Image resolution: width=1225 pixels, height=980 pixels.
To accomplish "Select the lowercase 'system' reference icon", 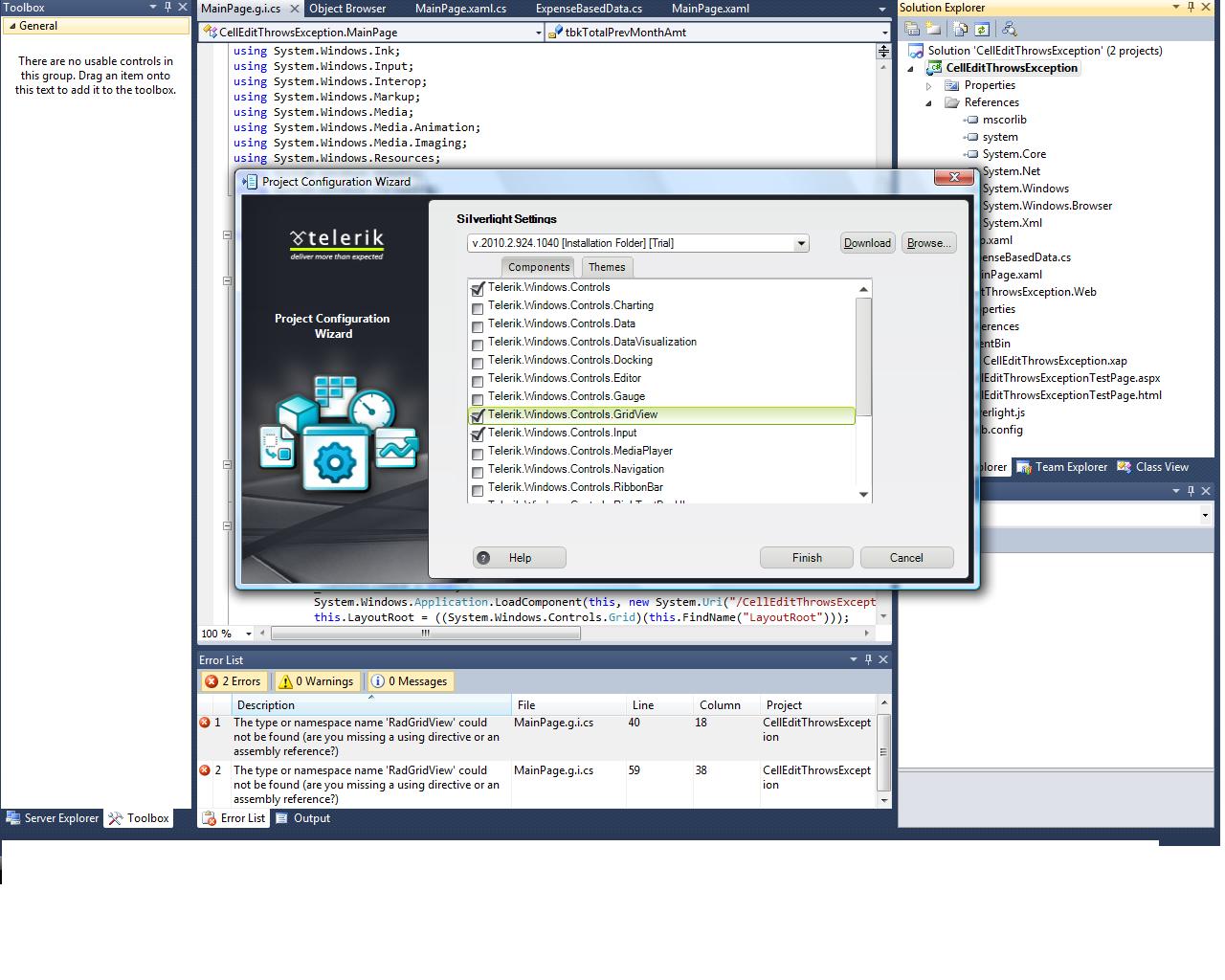I will tap(970, 137).
